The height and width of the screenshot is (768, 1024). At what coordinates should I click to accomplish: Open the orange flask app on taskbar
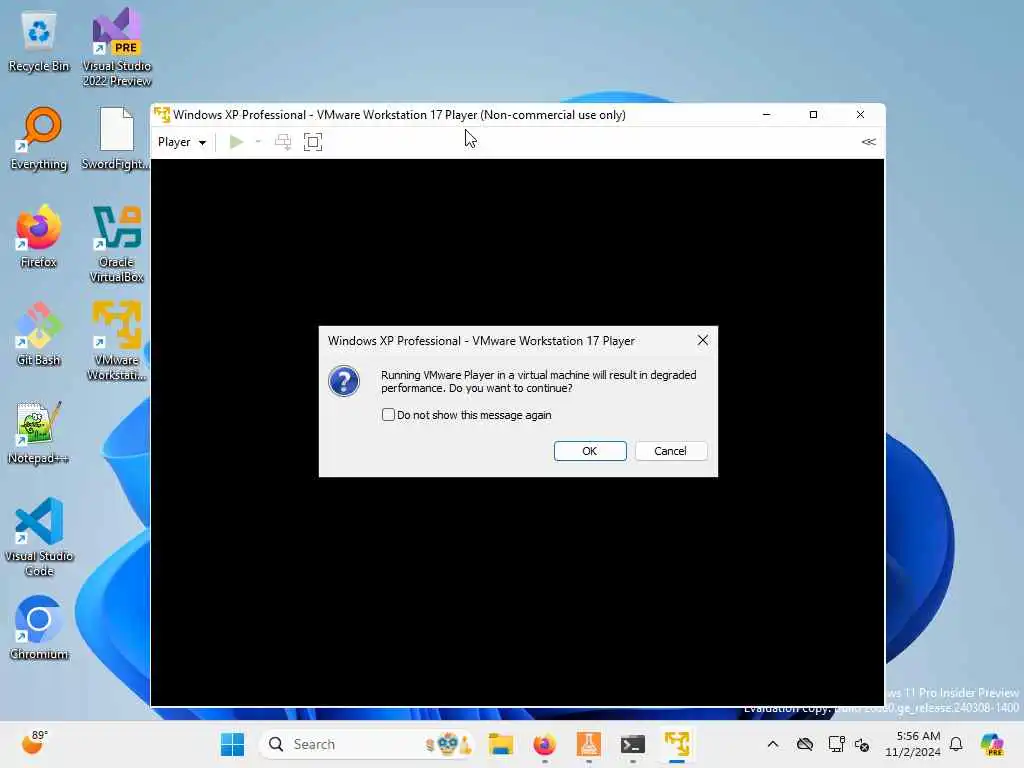pos(588,744)
